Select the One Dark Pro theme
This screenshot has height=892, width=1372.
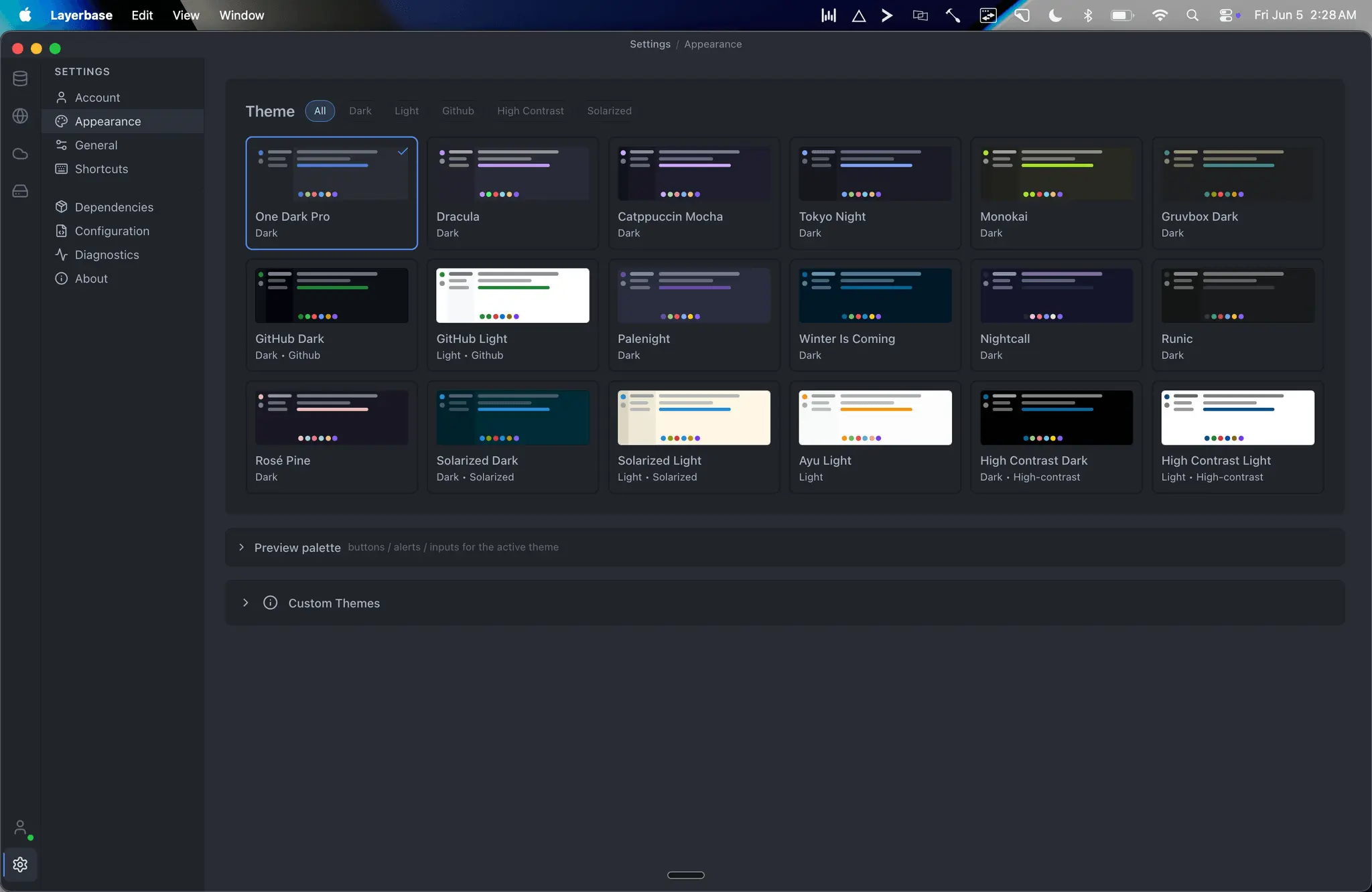(x=332, y=194)
